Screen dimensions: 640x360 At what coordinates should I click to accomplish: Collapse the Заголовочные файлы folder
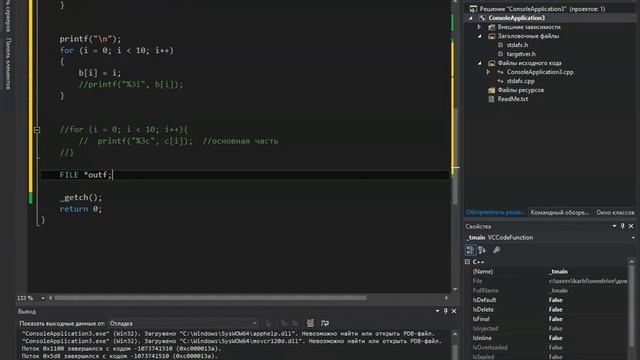pos(480,36)
